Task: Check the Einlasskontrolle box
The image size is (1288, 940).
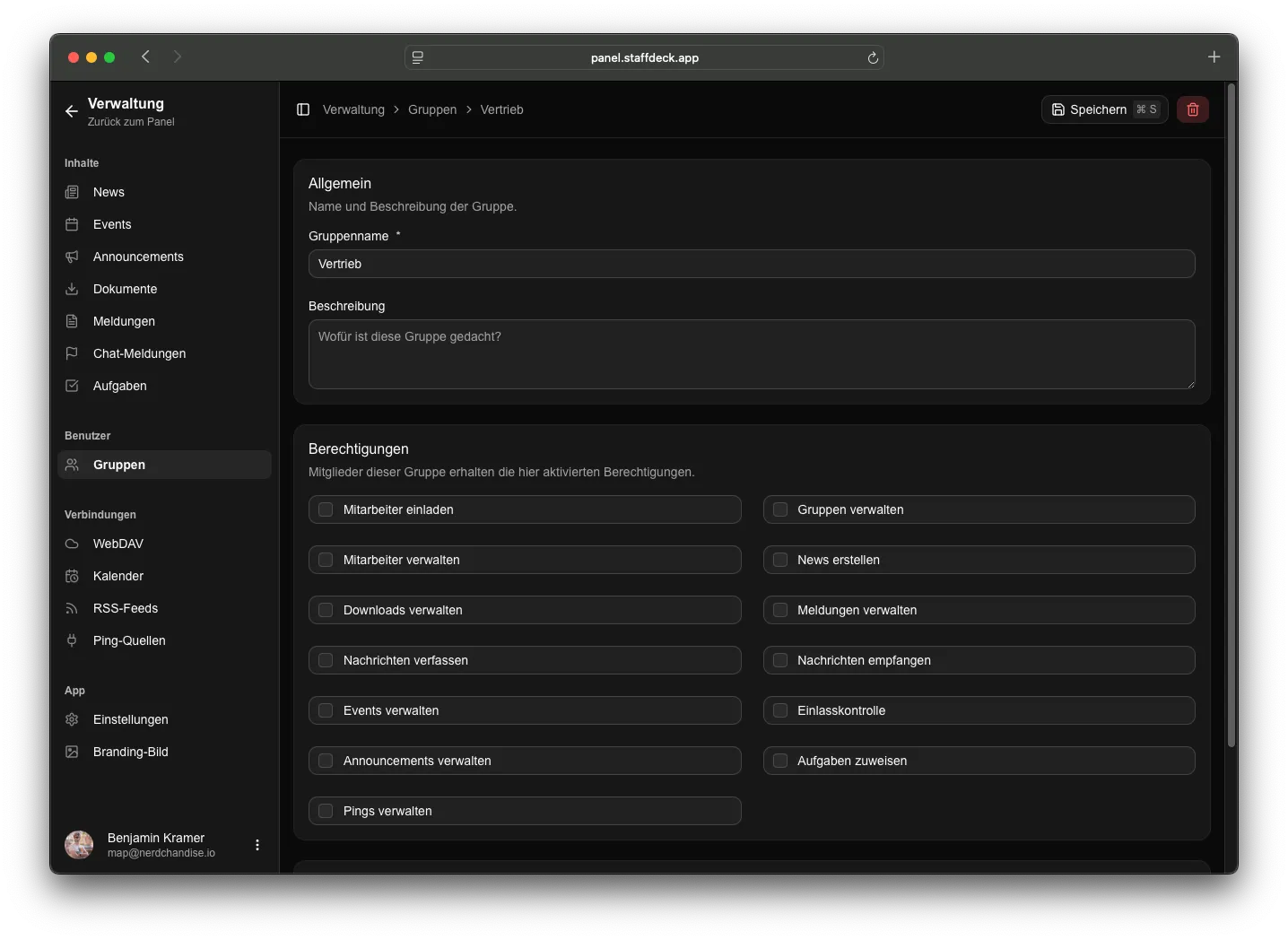Action: (780, 710)
